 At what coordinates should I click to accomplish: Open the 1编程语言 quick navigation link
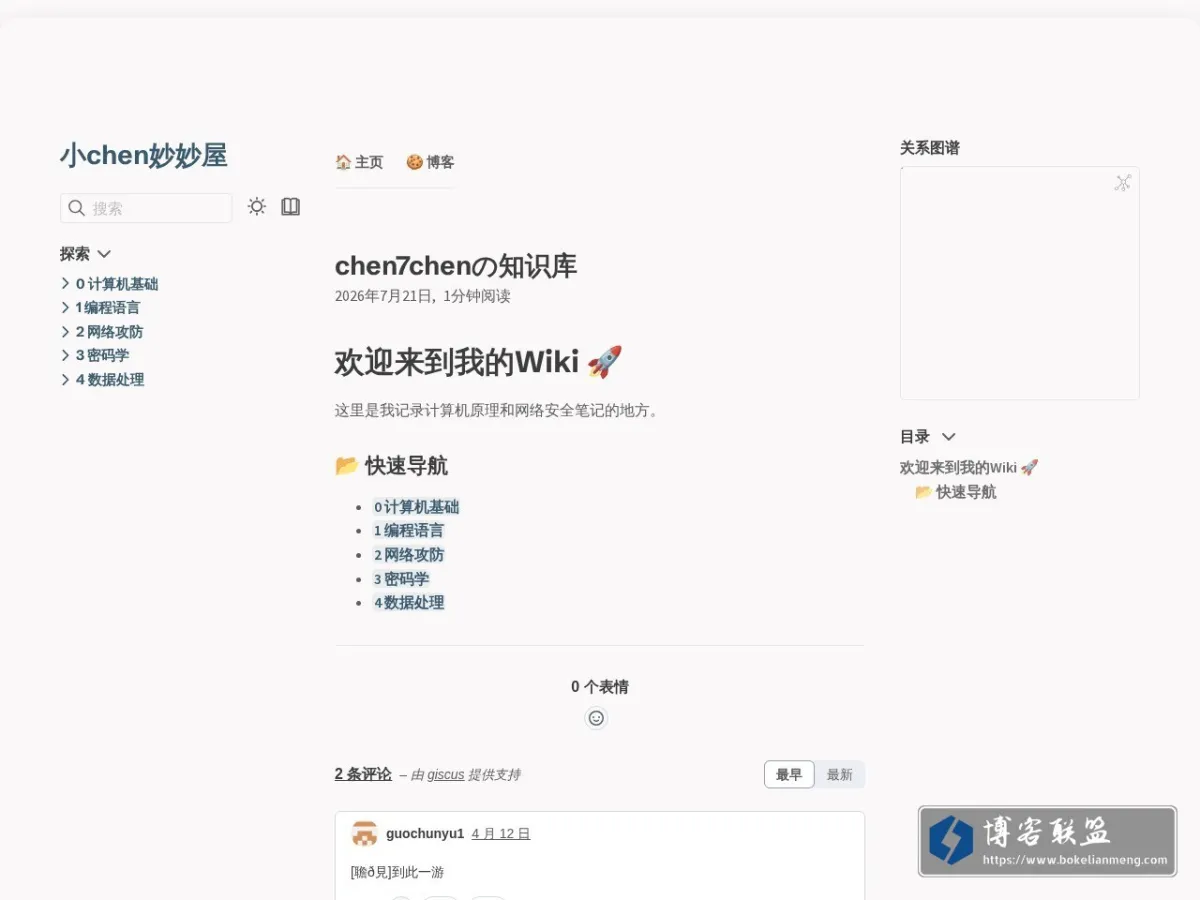click(409, 531)
